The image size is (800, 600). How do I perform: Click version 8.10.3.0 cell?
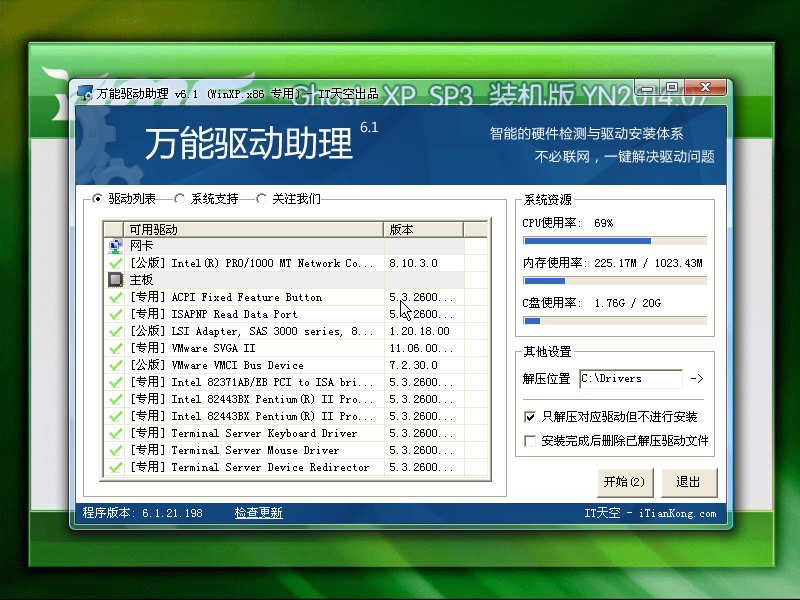[x=413, y=263]
